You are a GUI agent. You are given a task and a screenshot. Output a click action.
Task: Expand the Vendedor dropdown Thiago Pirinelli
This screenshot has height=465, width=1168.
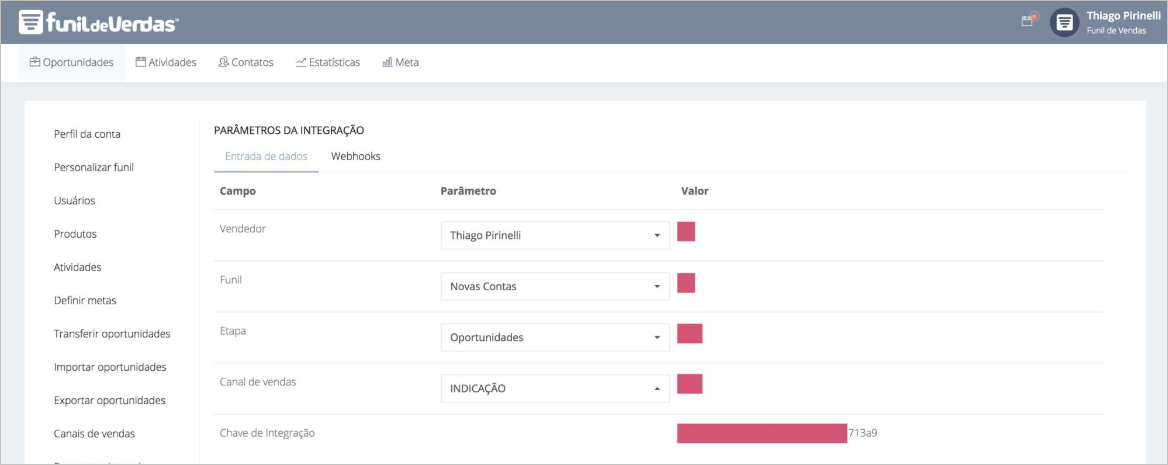554,236
